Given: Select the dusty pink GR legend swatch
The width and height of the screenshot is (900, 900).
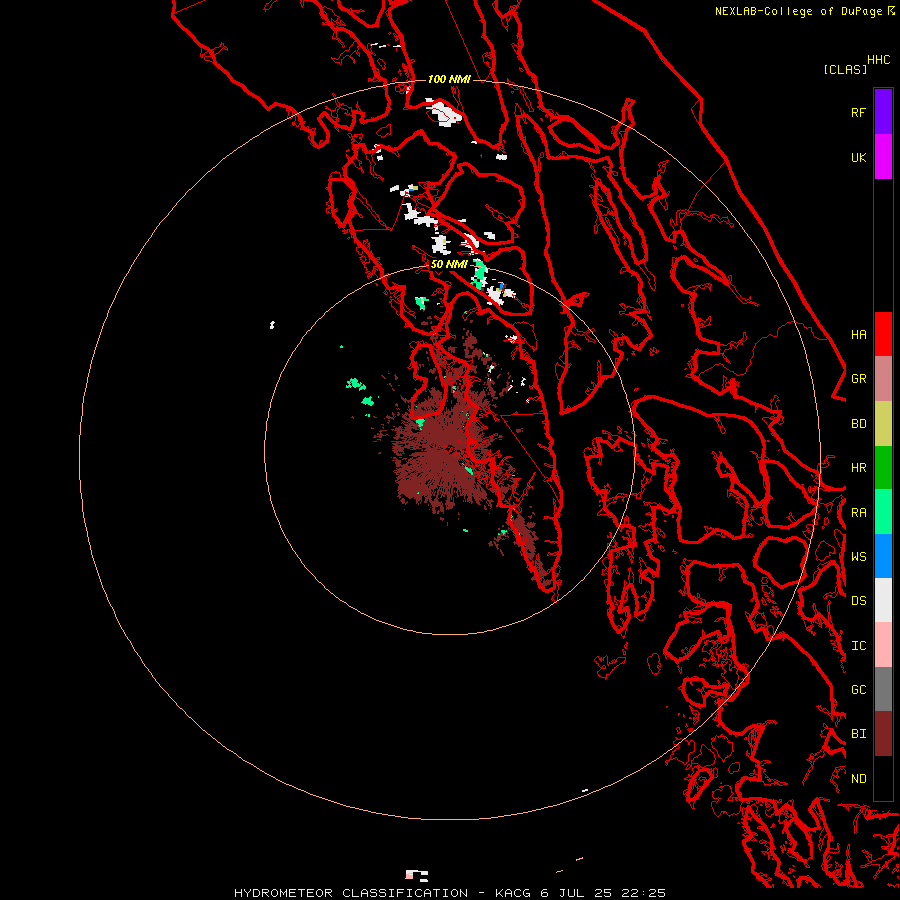Looking at the screenshot, I should point(883,379).
